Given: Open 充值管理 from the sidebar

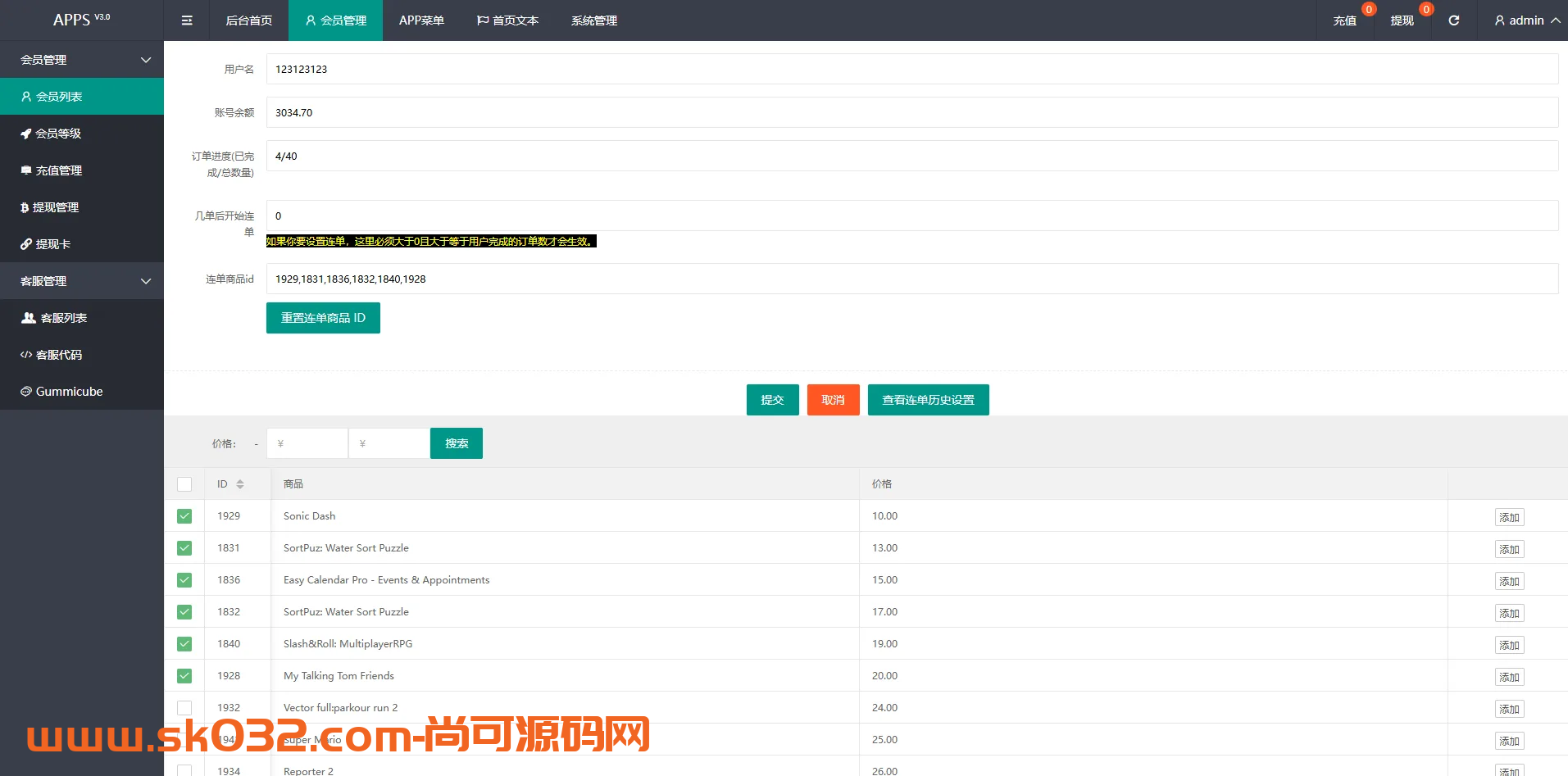Looking at the screenshot, I should (x=57, y=170).
